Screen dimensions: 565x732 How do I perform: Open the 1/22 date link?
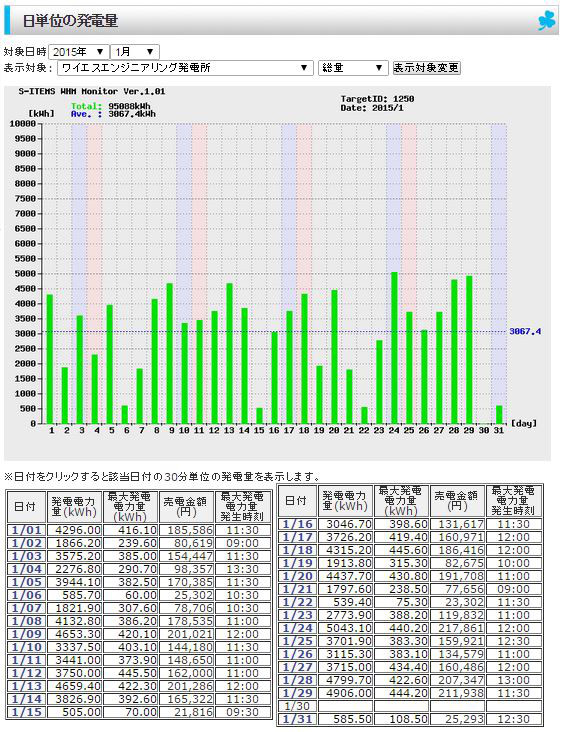click(x=297, y=602)
